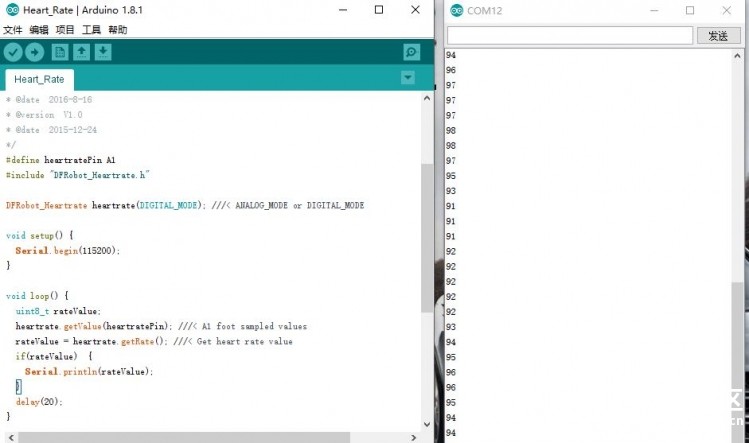The width and height of the screenshot is (749, 443).
Task: Click the editor's horizontal scroll left arrow
Action: pos(11,438)
